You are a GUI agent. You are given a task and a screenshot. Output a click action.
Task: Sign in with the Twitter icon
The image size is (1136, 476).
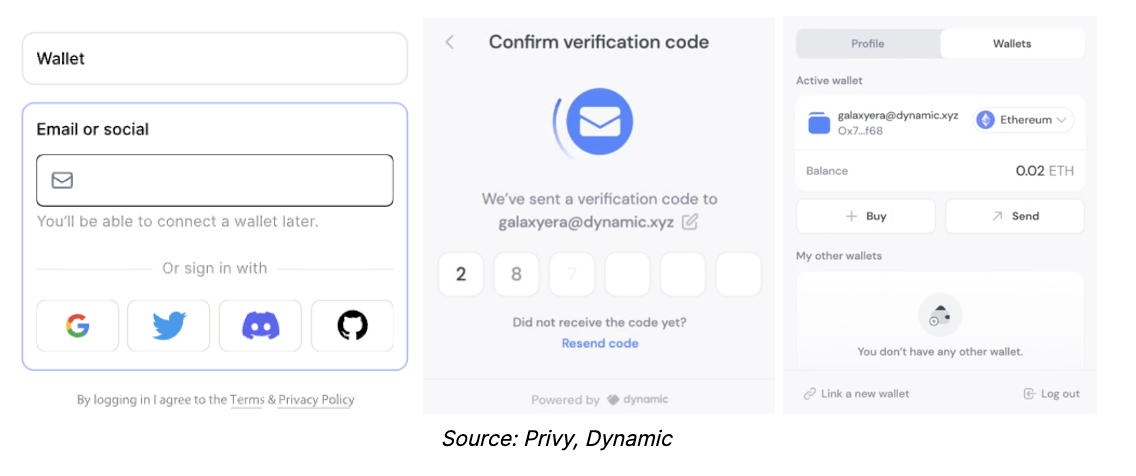coord(169,326)
